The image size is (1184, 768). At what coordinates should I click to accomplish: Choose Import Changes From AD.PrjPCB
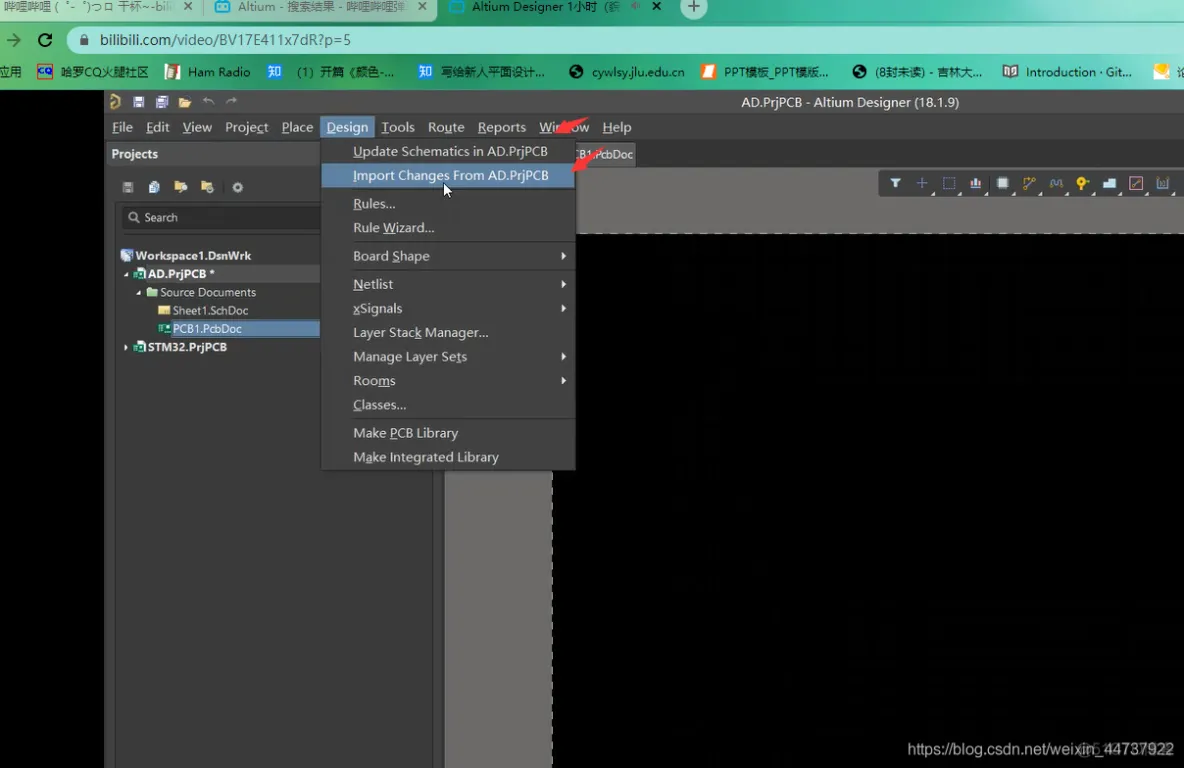pos(449,175)
